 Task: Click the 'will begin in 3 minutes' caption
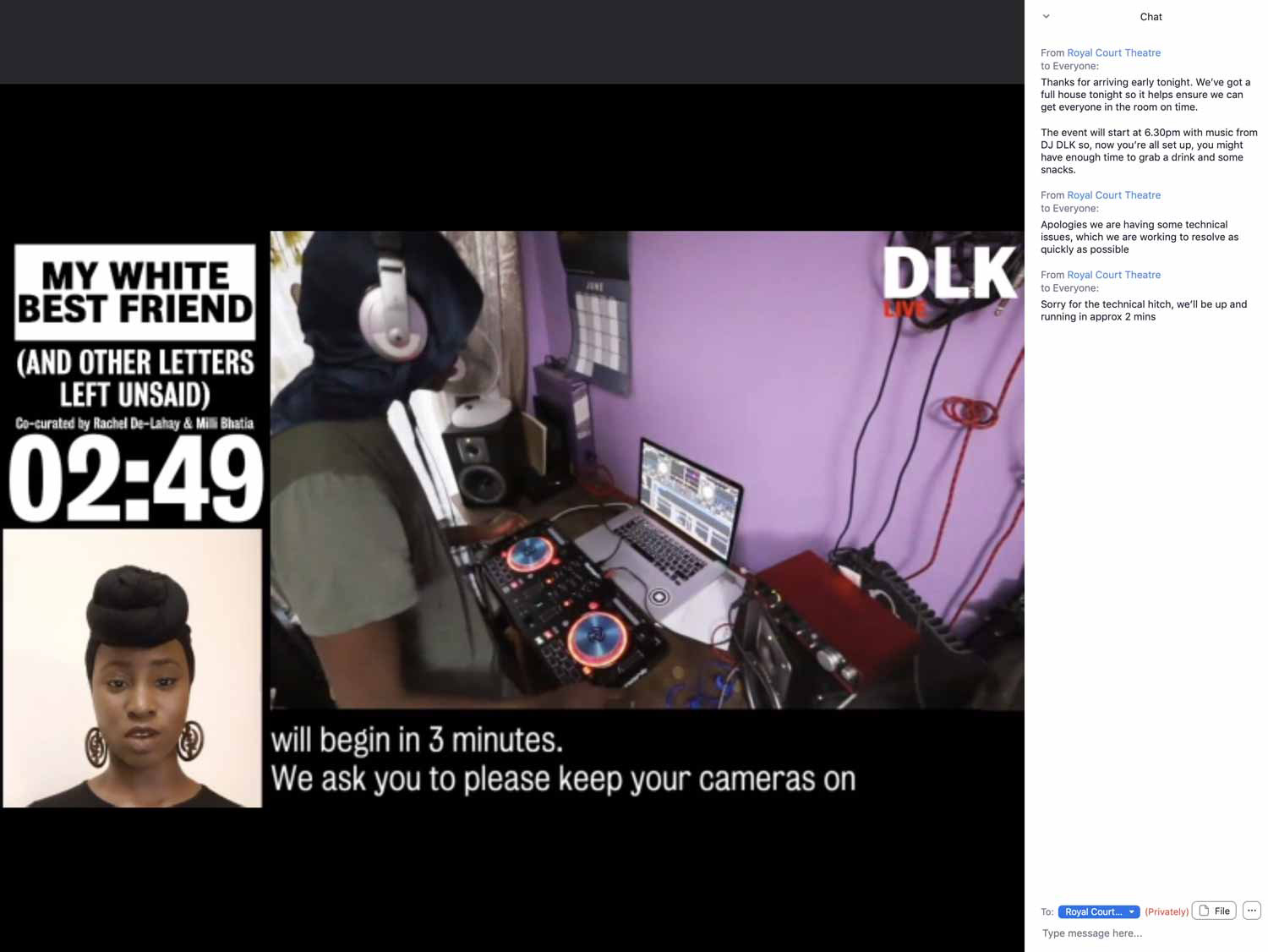click(x=417, y=740)
